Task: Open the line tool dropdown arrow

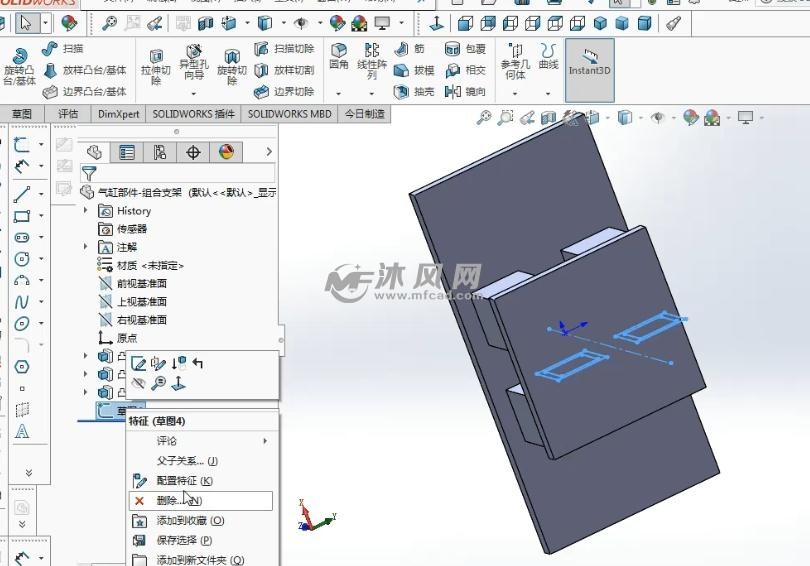Action: click(41, 195)
